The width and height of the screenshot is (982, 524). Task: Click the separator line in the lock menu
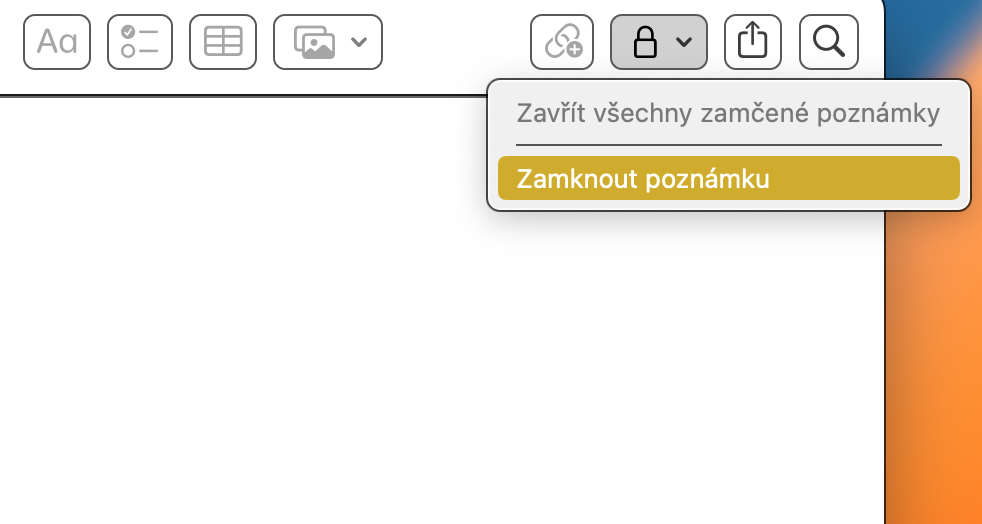(x=728, y=145)
